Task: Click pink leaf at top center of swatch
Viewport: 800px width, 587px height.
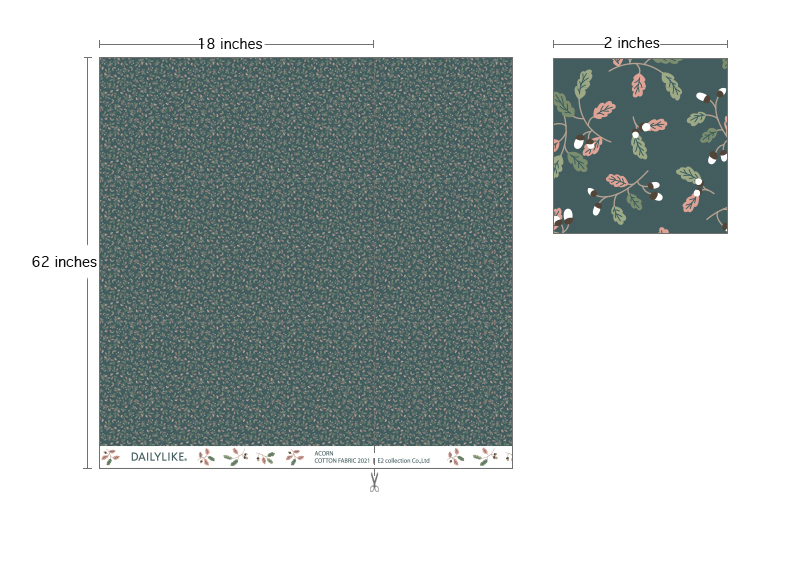Action: 636,84
